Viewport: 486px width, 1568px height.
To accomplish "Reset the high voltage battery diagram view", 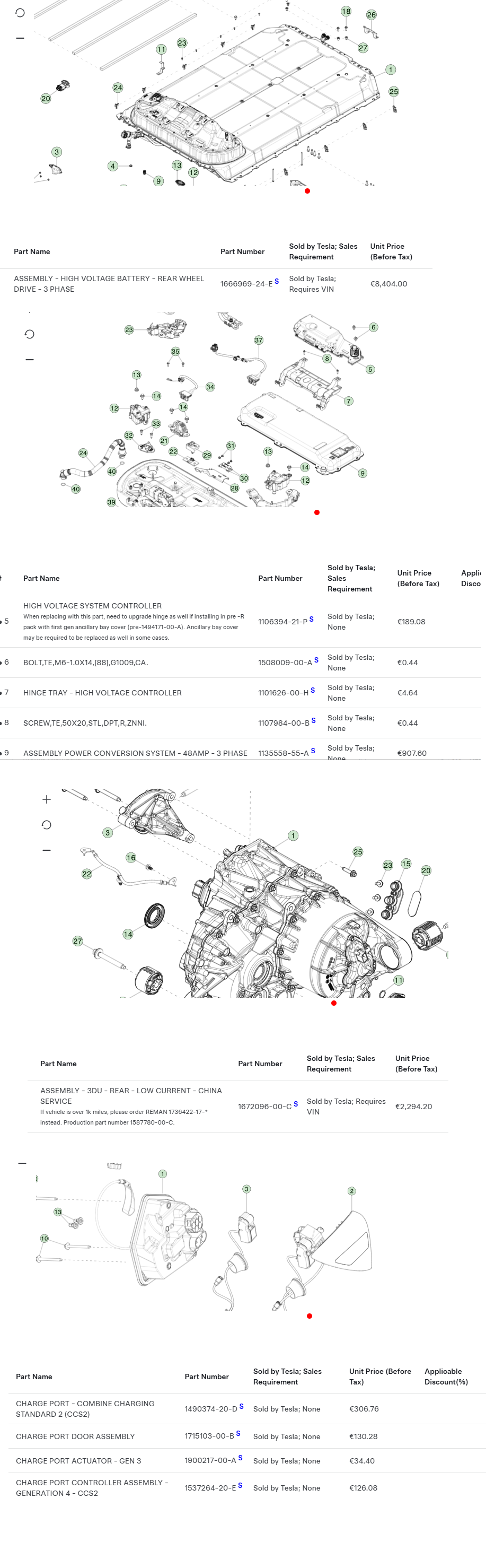I will click(x=20, y=13).
